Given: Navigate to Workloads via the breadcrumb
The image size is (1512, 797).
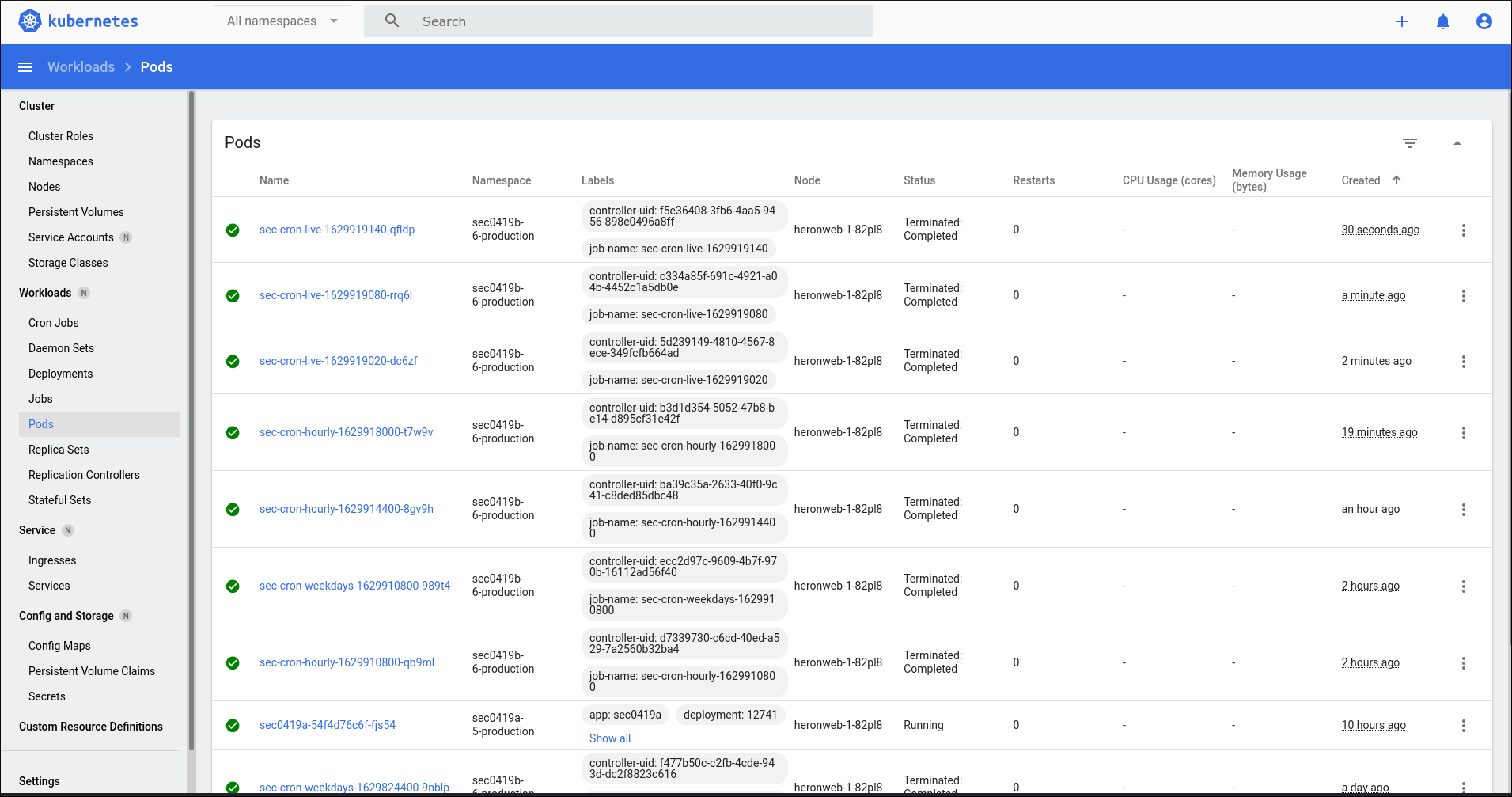Looking at the screenshot, I should 81,66.
